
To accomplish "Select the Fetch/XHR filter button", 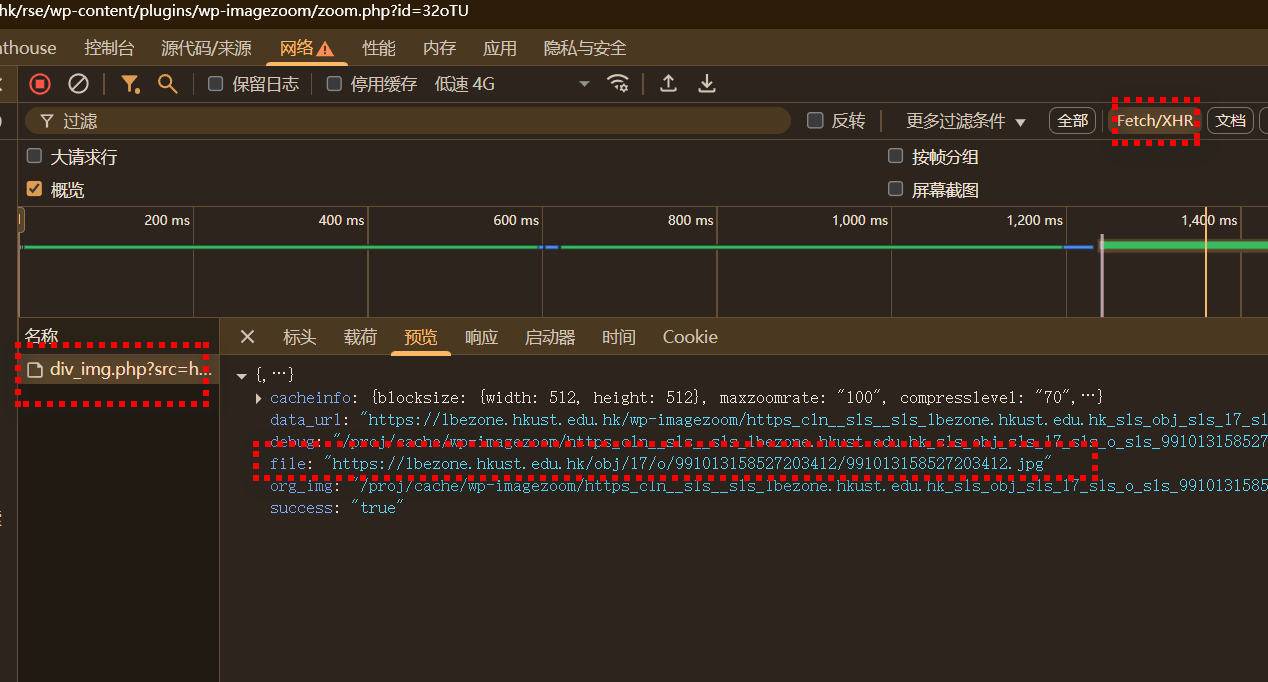I will 1155,121.
